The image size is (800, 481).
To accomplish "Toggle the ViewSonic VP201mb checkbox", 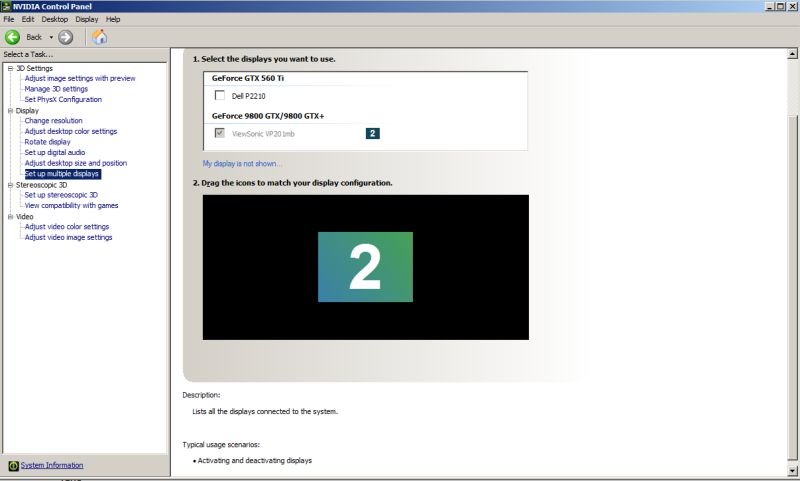I will pos(220,133).
